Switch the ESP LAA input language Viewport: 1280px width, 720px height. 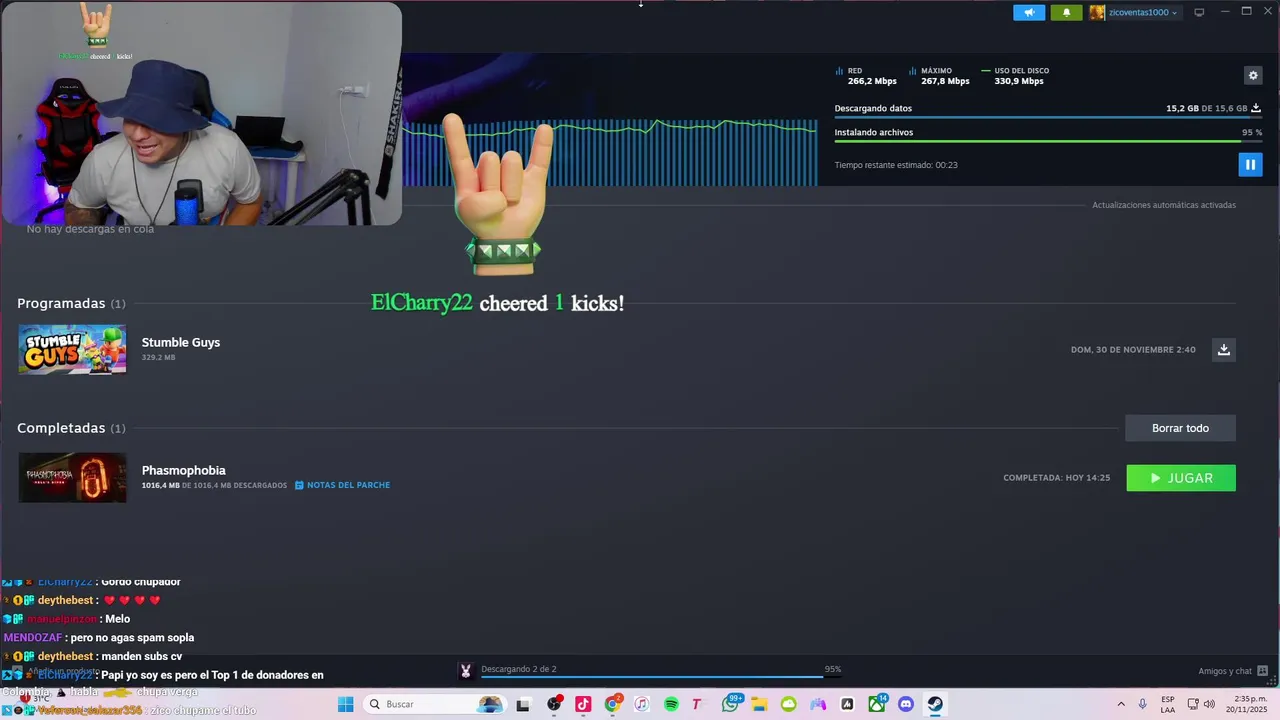[x=1168, y=704]
